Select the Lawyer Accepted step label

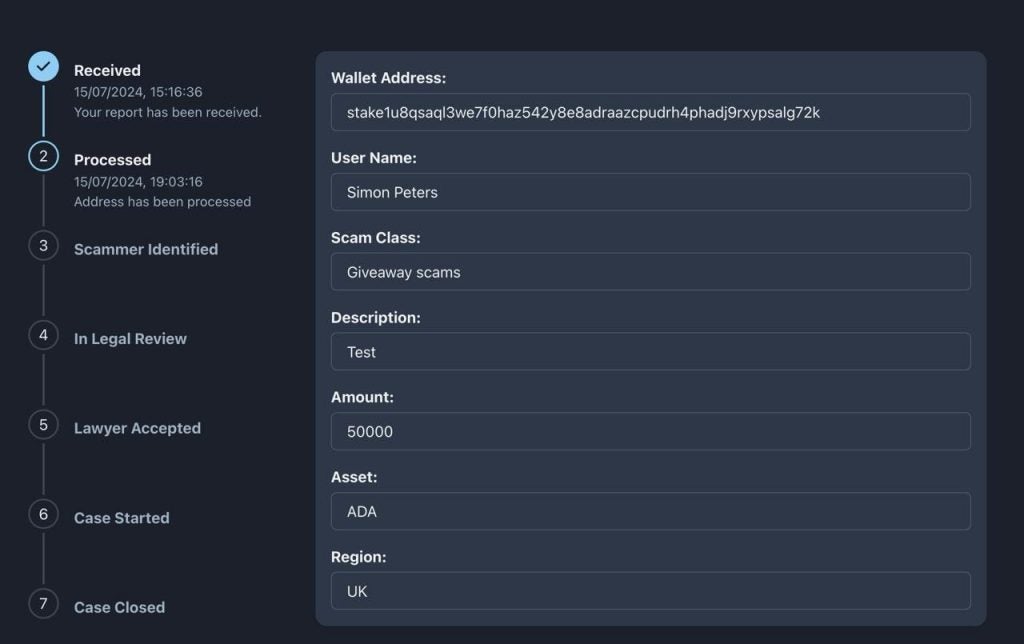[137, 428]
